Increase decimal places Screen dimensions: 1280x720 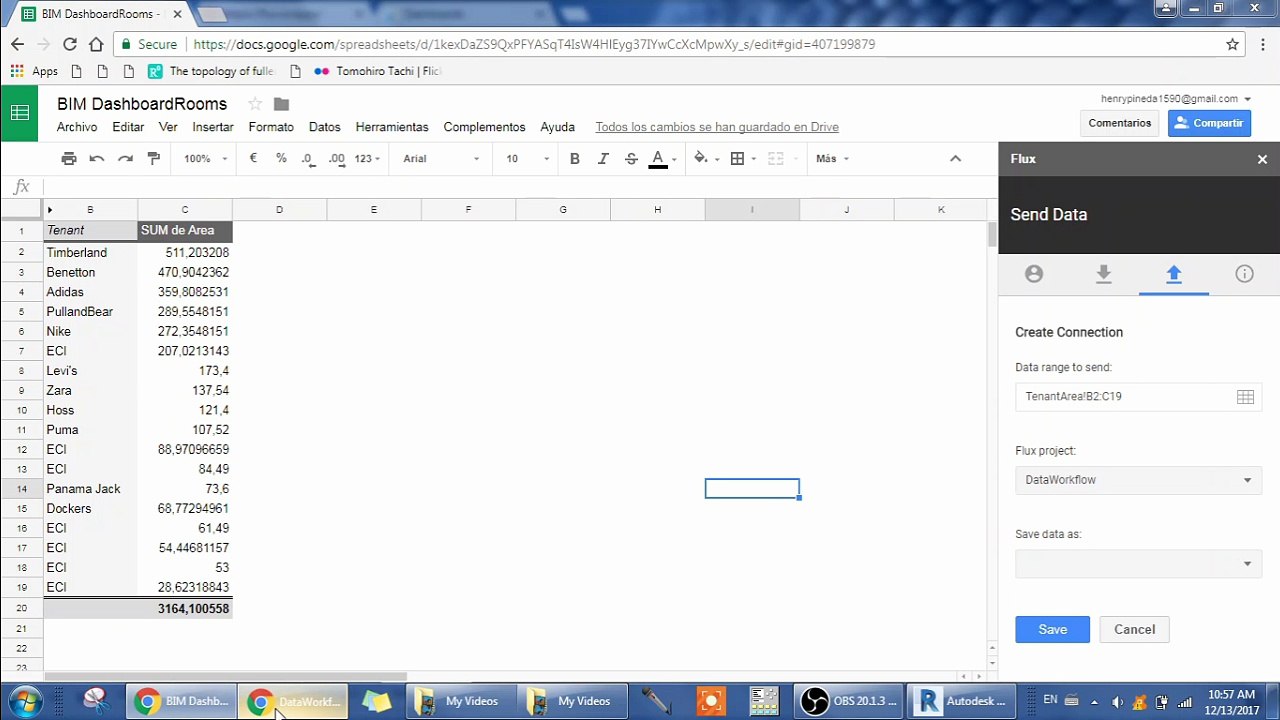pyautogui.click(x=337, y=158)
